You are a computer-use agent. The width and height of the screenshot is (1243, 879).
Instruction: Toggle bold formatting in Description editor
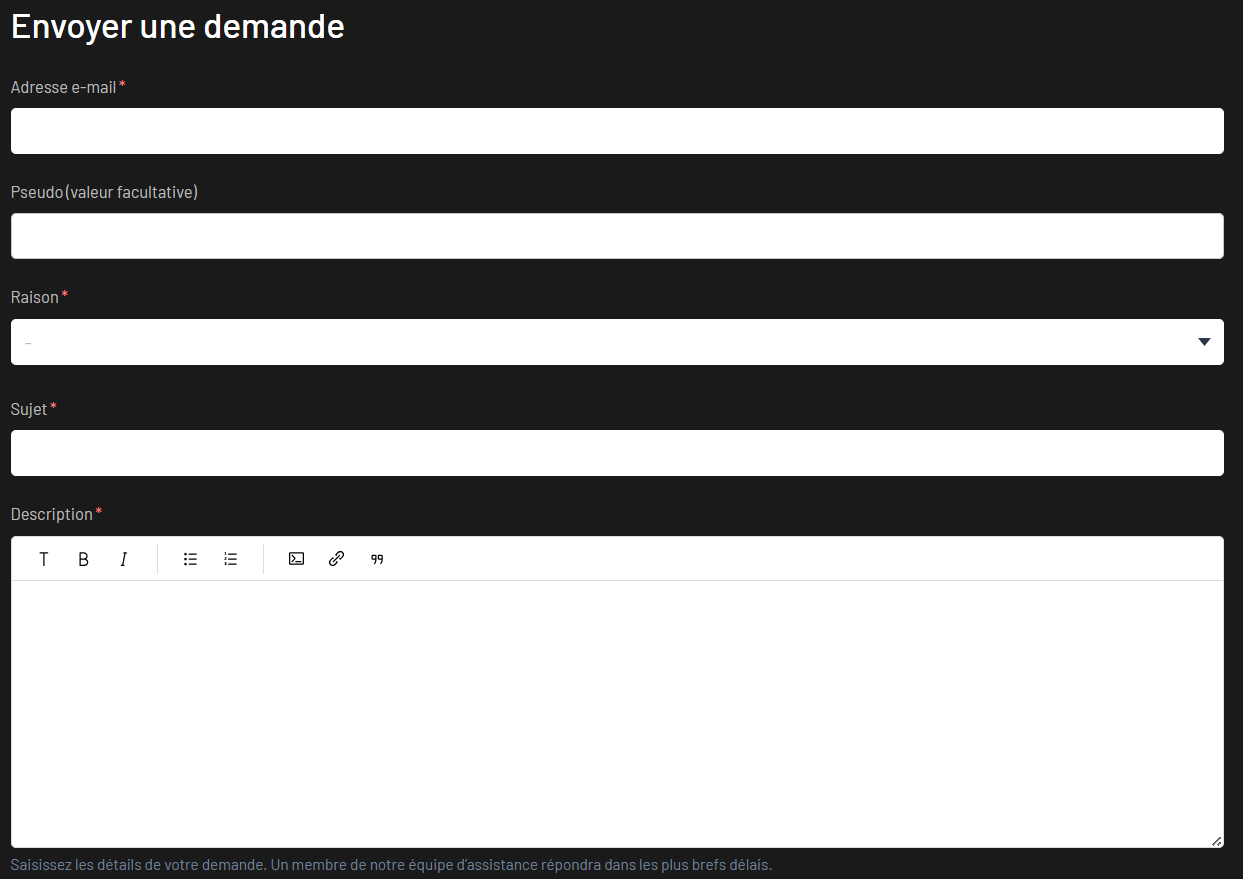click(x=84, y=559)
